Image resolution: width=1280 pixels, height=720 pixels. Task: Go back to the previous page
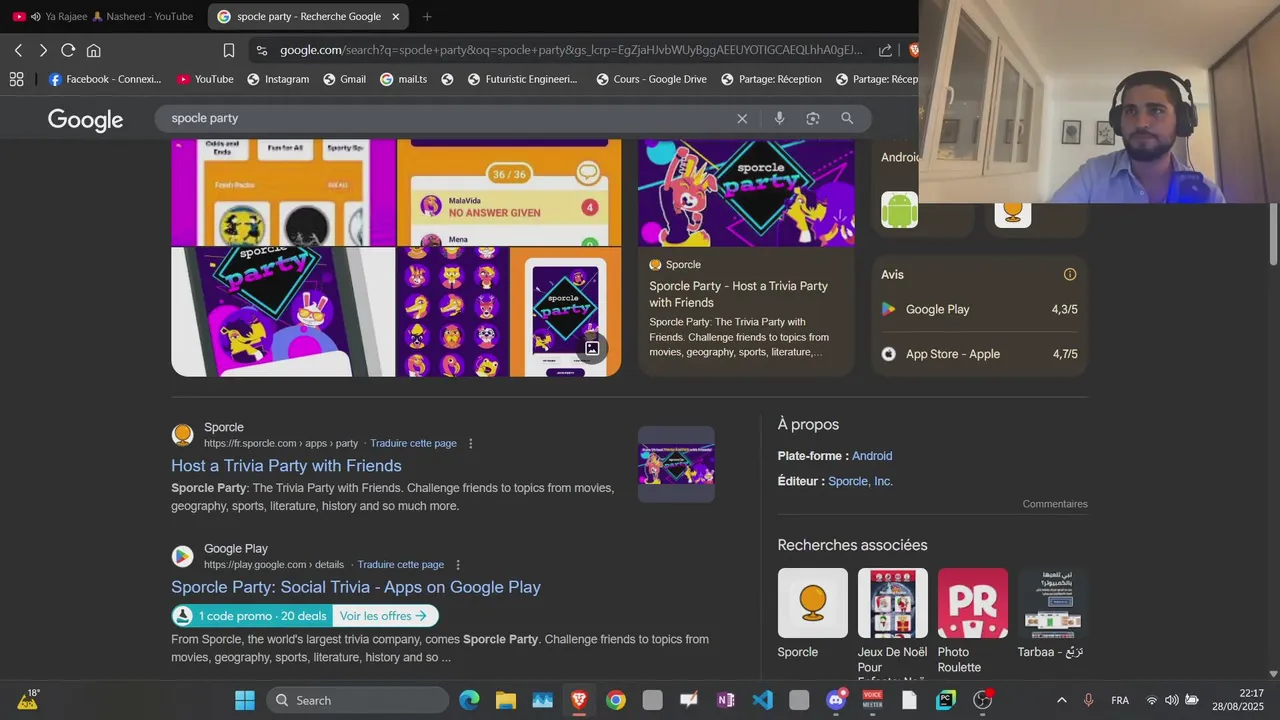pos(18,50)
